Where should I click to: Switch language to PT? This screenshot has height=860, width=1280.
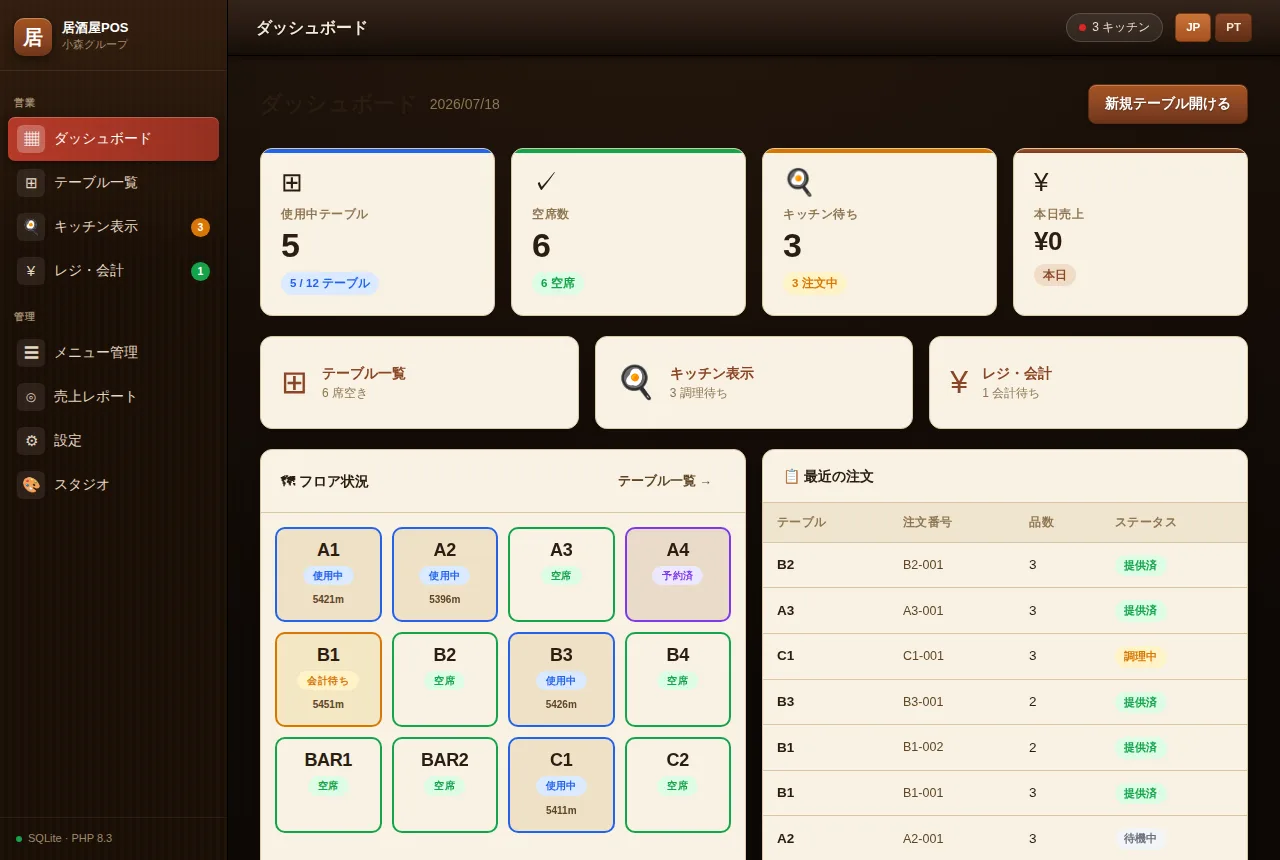1233,28
